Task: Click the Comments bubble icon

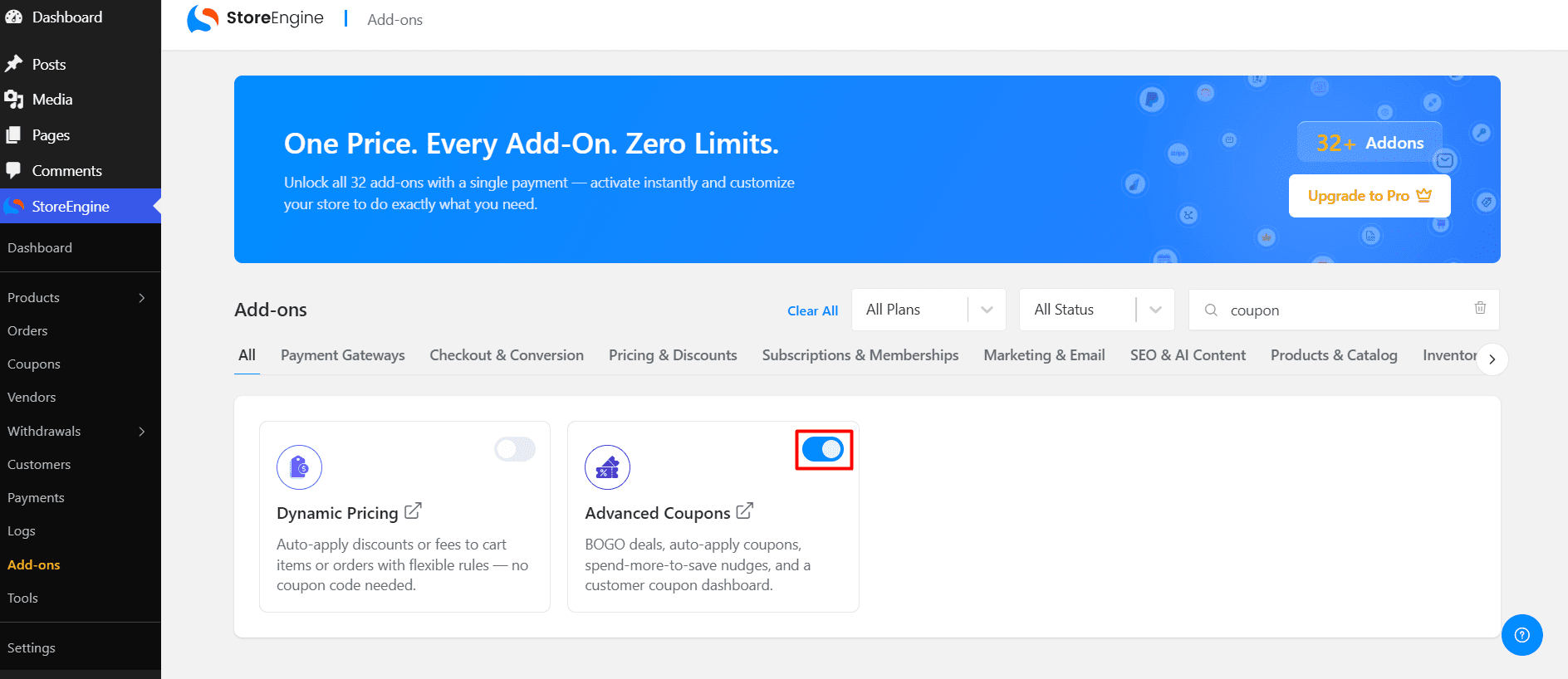Action: tap(14, 170)
